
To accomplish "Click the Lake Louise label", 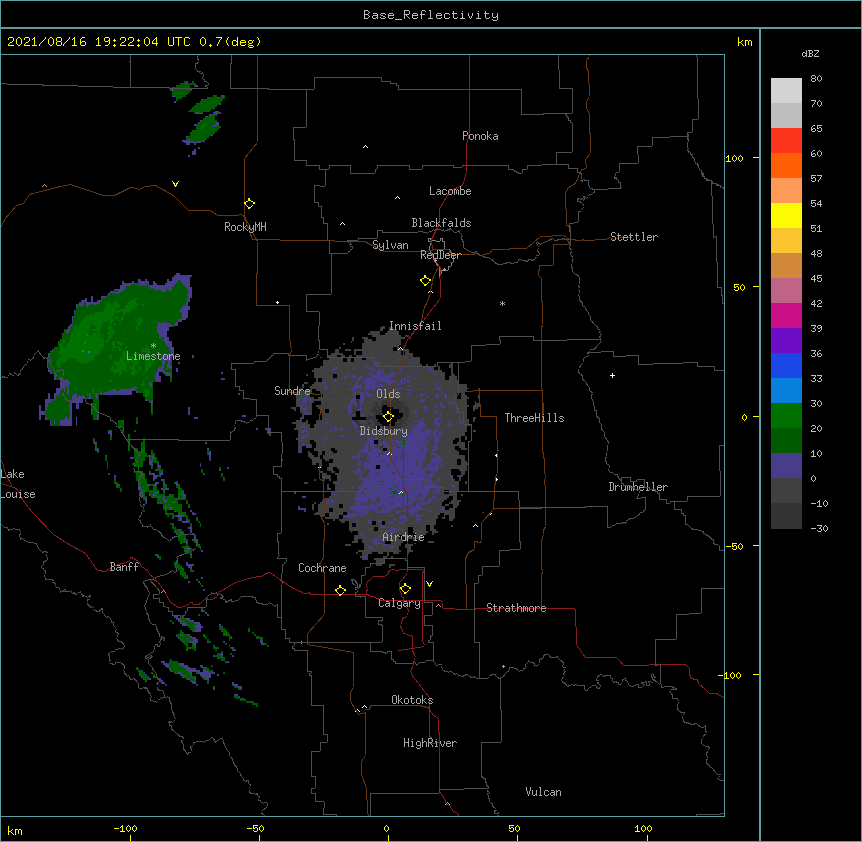I will (18, 484).
